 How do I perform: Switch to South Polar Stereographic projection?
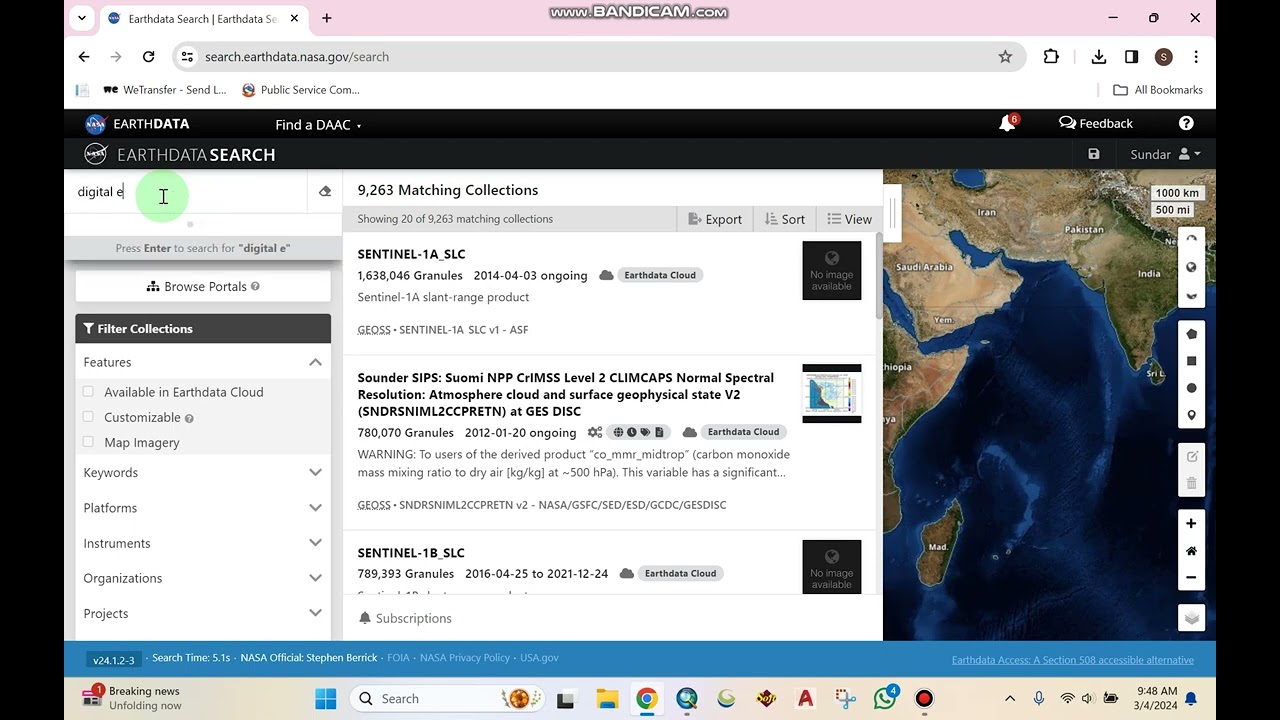tap(1191, 295)
